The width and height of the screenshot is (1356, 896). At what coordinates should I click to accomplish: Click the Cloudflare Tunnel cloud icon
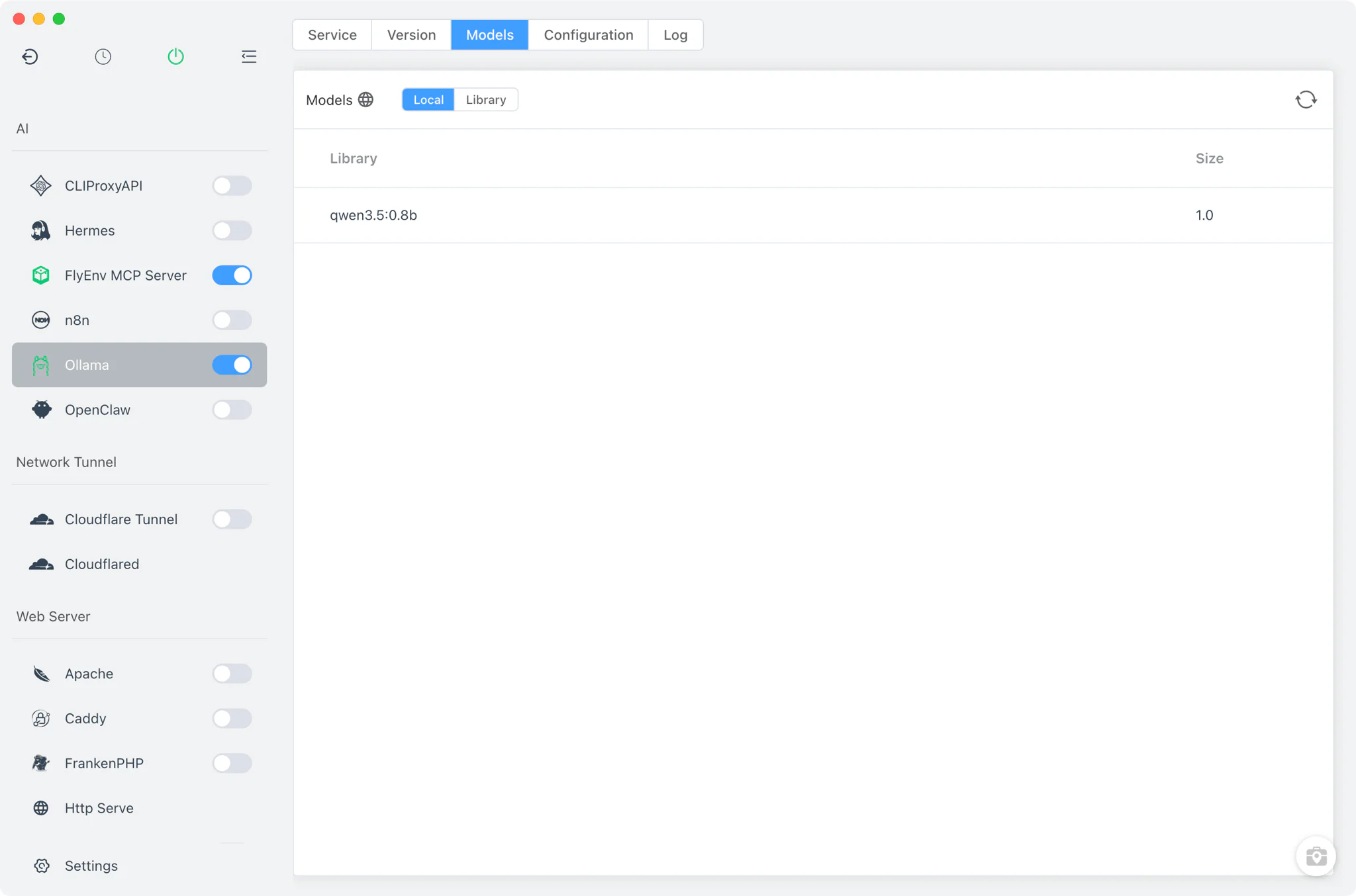coord(42,519)
